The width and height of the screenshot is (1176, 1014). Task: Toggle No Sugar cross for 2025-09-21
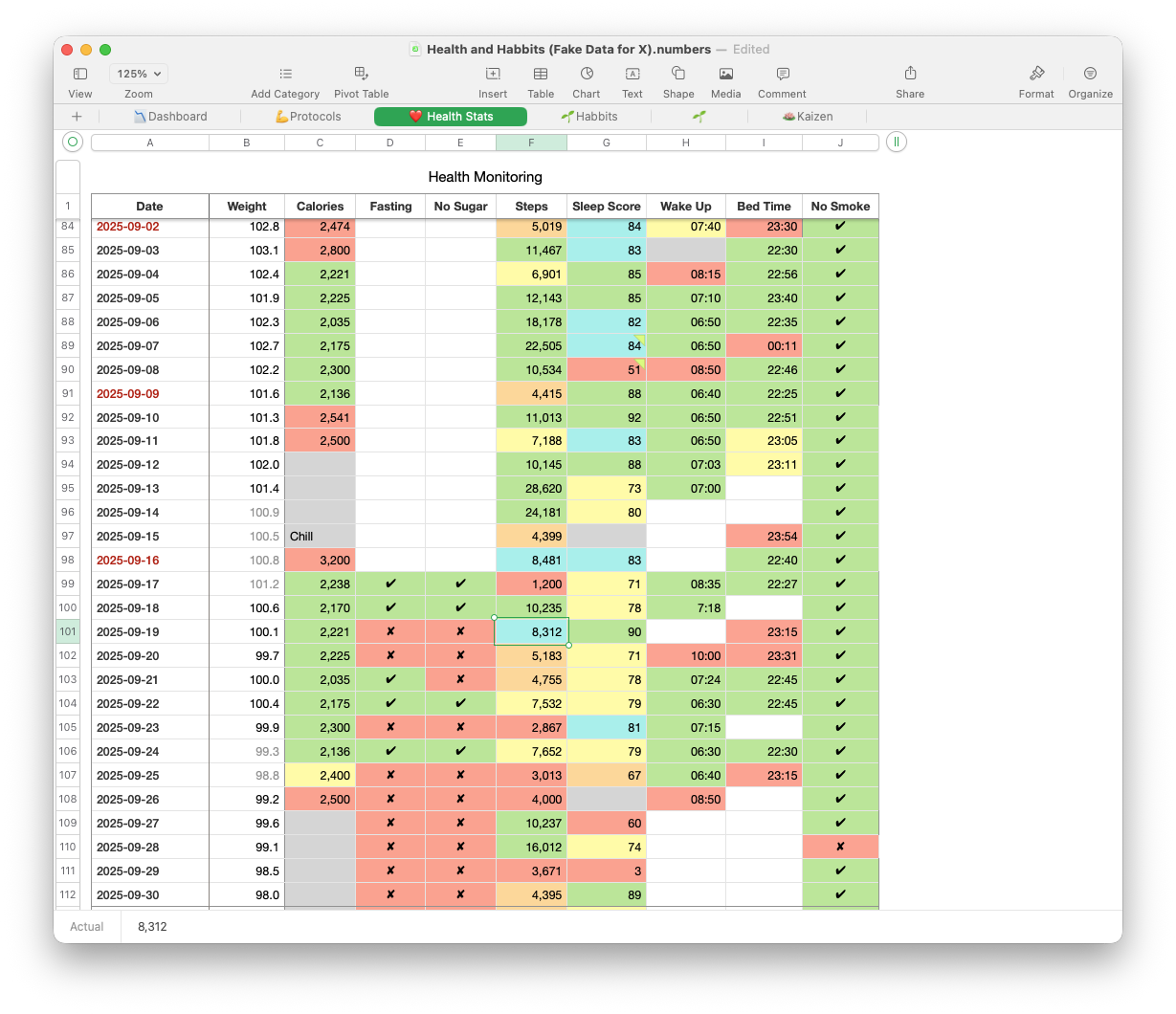(460, 679)
